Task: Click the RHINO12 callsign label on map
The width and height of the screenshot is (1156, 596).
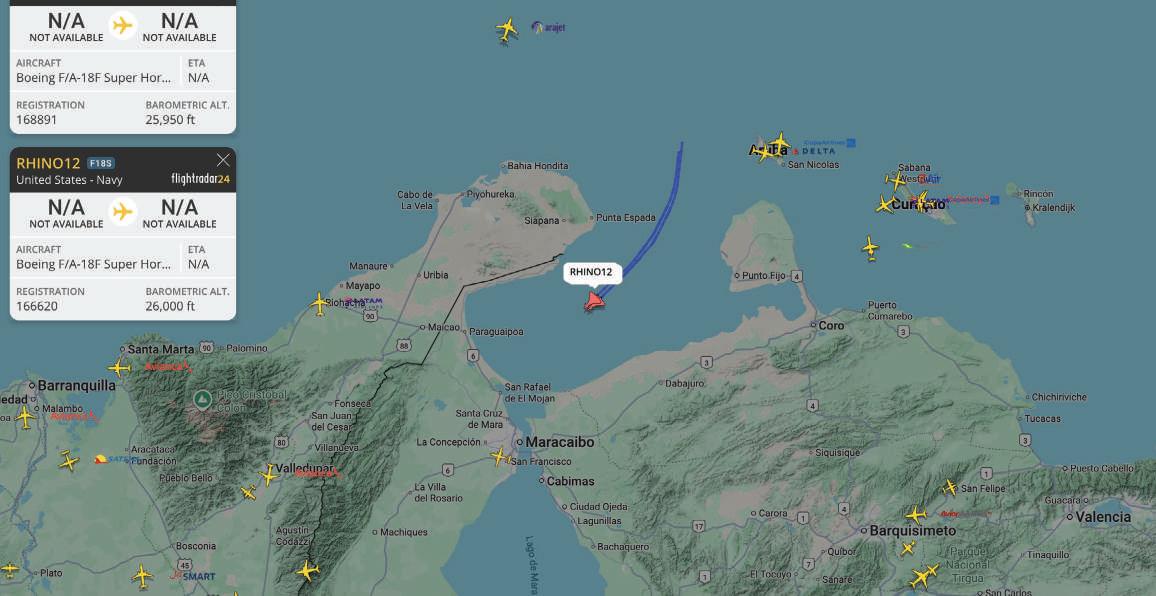Action: point(591,272)
